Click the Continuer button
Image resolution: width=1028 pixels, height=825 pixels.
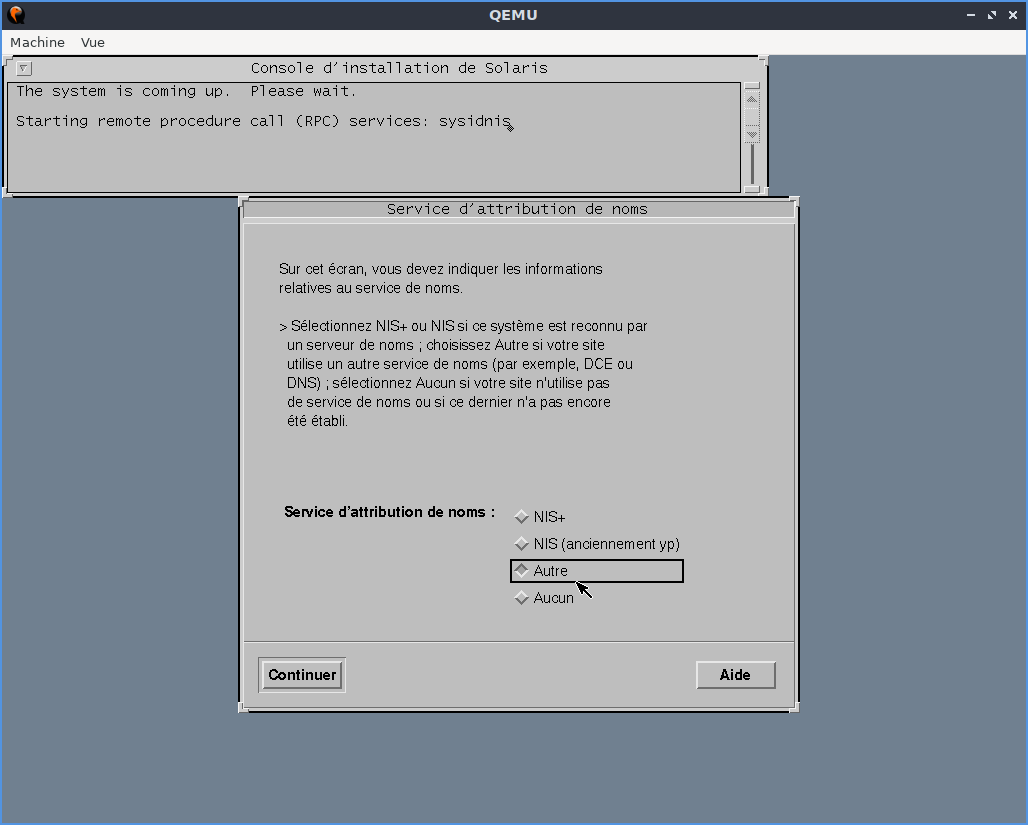pyautogui.click(x=302, y=675)
